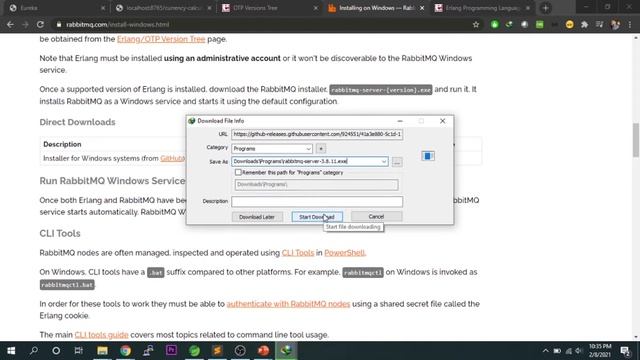Viewport: 640px width, 360px height.
Task: Open the green Spring app on the taskbar
Action: click(195, 351)
